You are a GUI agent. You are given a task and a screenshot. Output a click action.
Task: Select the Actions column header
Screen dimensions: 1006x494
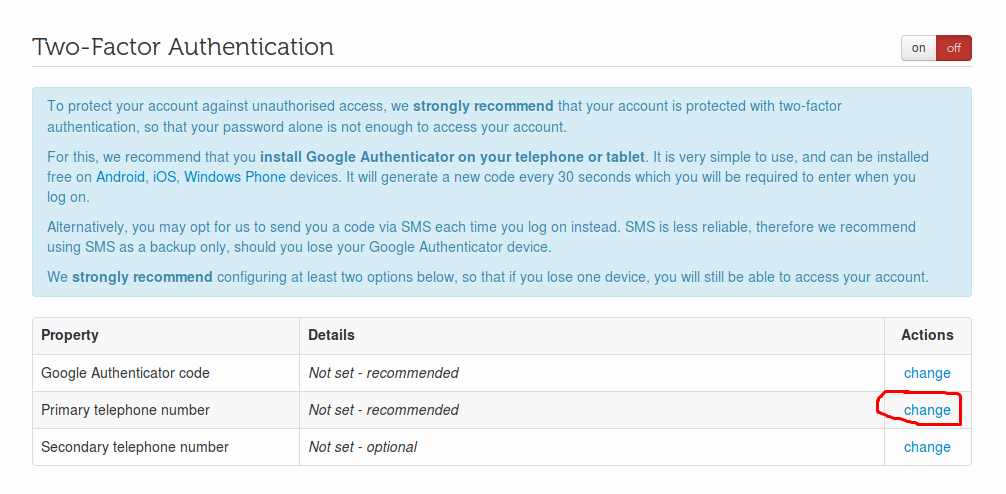[927, 335]
